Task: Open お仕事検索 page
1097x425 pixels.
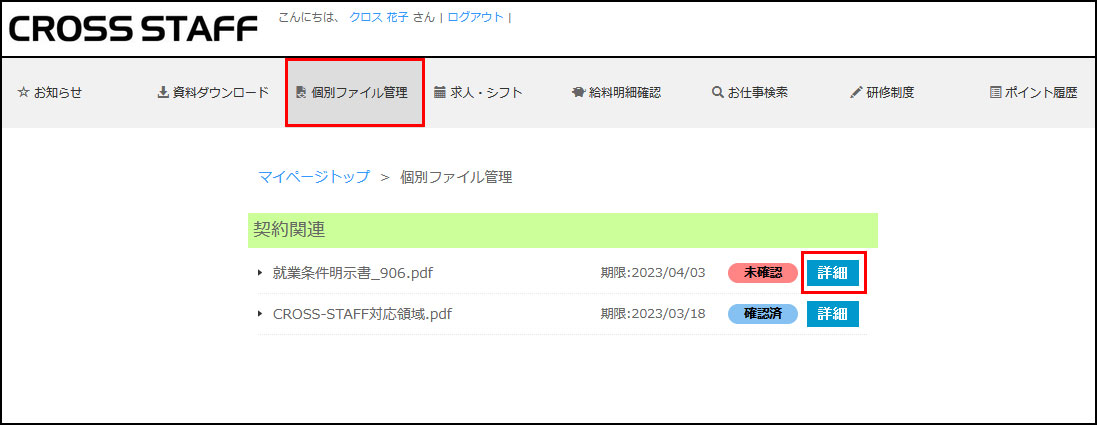Action: [750, 92]
